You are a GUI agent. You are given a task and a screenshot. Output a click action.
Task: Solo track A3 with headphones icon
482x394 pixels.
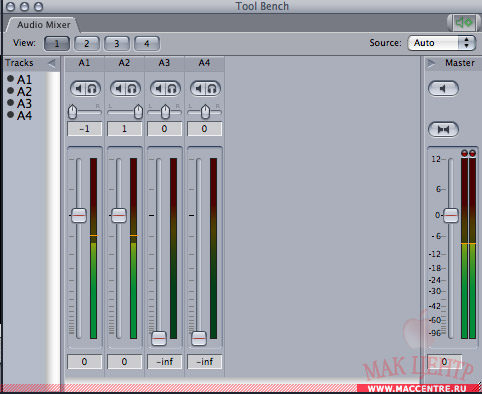tap(173, 89)
